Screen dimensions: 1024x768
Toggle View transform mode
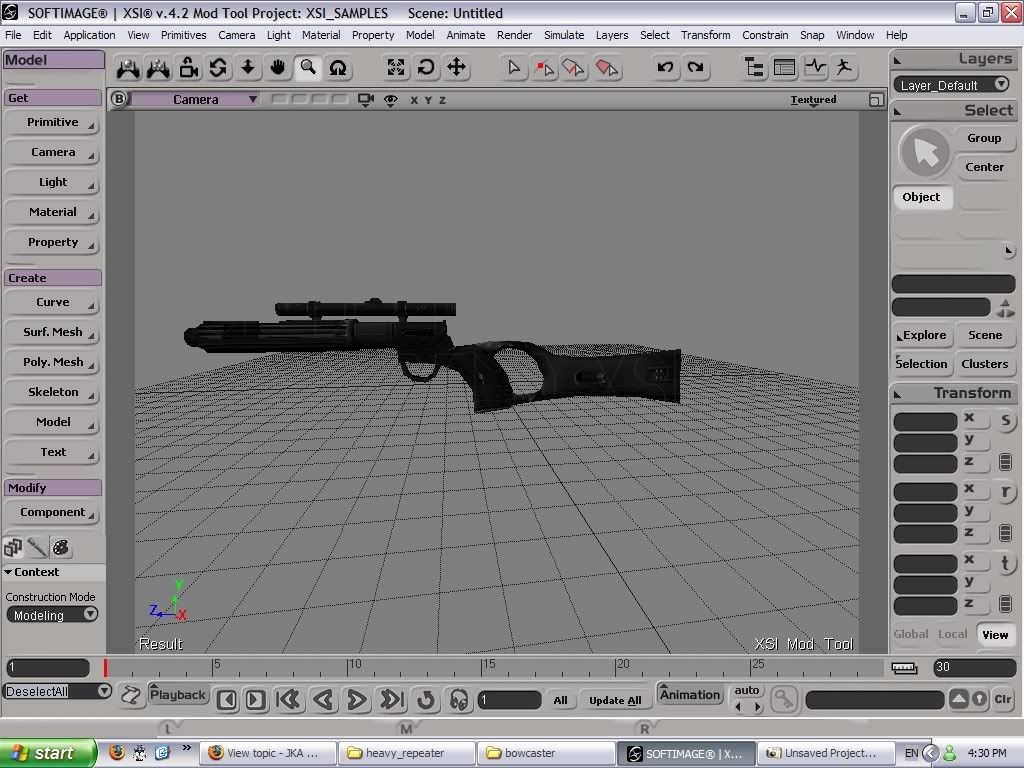pos(995,635)
